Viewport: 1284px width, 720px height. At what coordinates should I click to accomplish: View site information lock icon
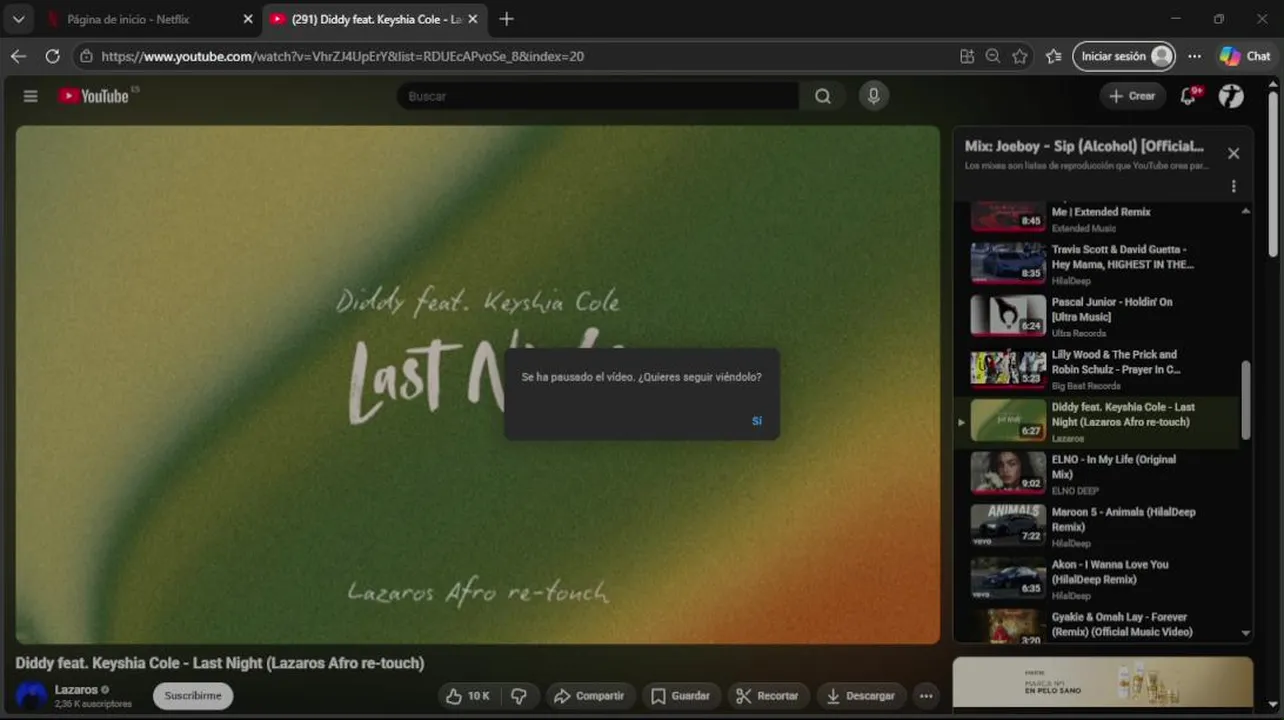tap(86, 56)
